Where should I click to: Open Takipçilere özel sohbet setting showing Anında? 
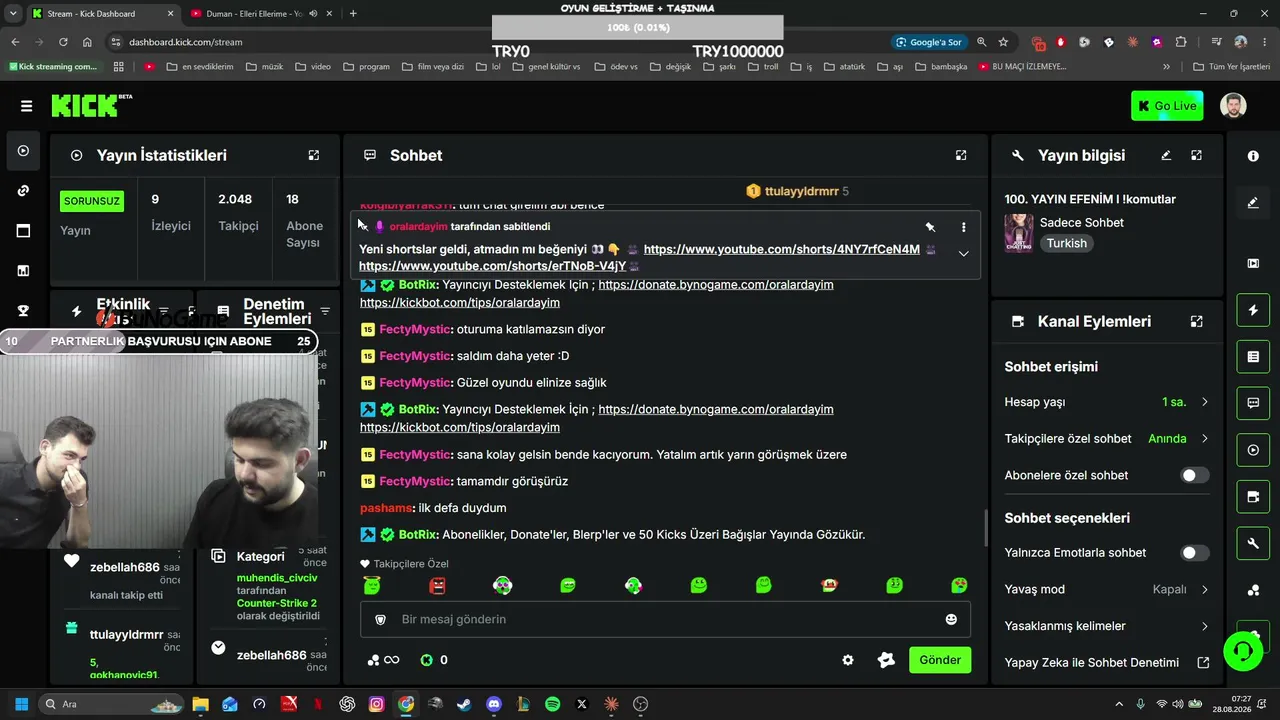(1107, 438)
